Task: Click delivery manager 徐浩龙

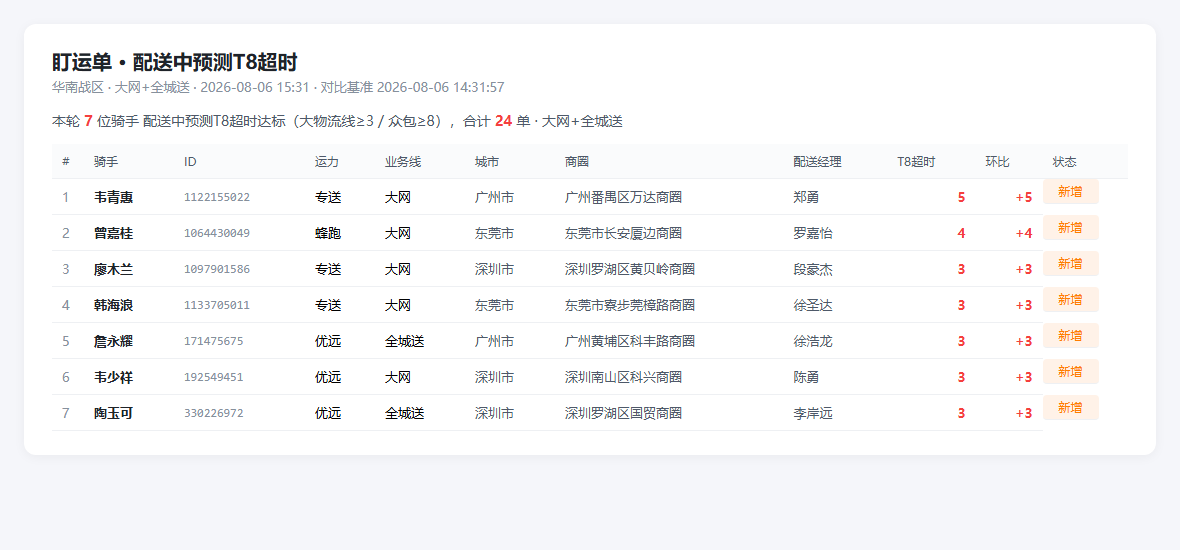Action: pos(813,342)
